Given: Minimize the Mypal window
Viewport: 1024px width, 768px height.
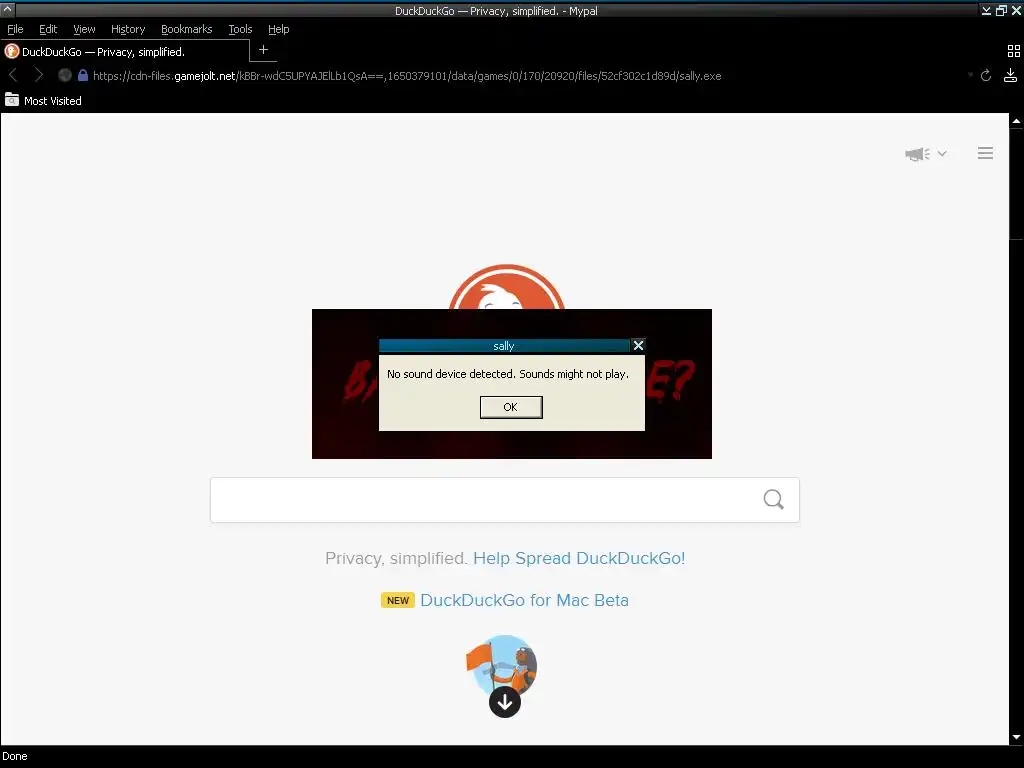Looking at the screenshot, I should [x=986, y=10].
